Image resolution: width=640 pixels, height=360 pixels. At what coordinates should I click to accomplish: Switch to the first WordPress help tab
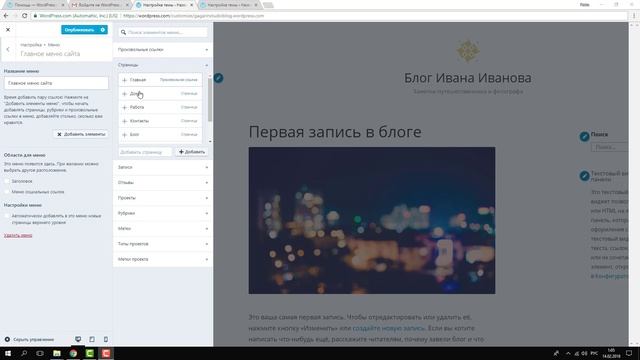(x=35, y=5)
